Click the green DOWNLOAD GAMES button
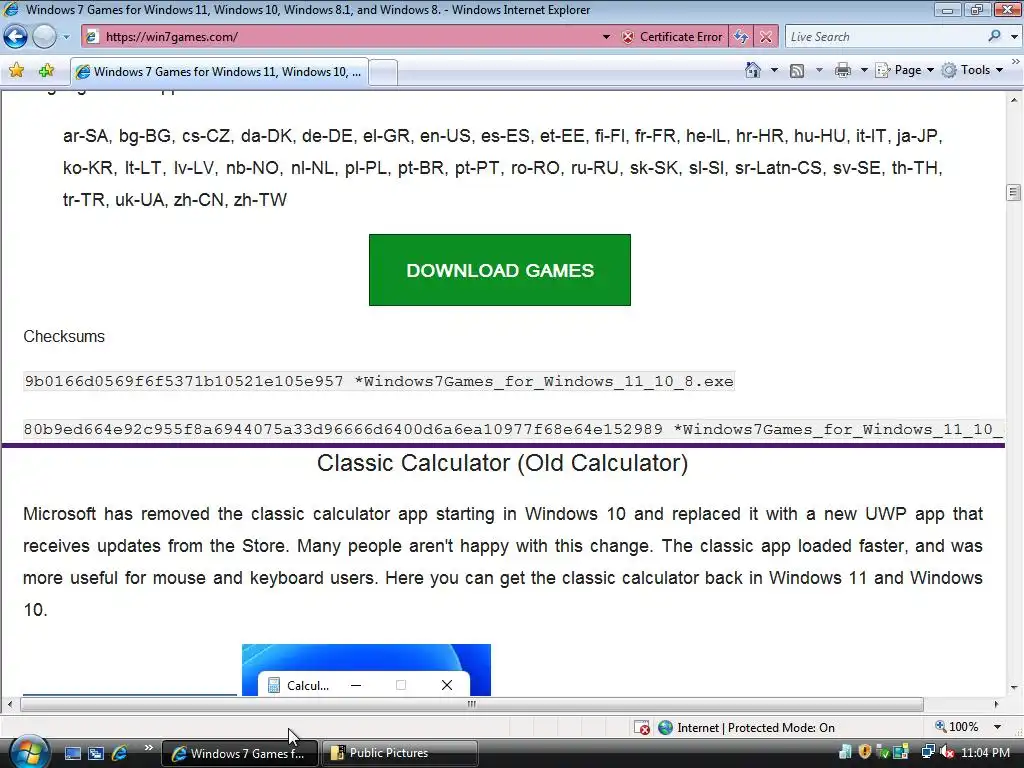The height and width of the screenshot is (768, 1024). [x=500, y=270]
